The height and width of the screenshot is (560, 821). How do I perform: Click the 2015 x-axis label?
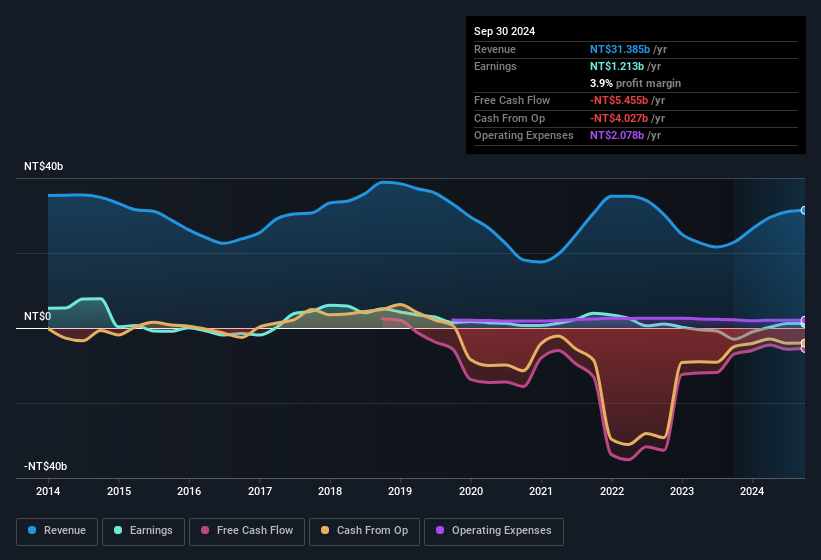point(119,491)
